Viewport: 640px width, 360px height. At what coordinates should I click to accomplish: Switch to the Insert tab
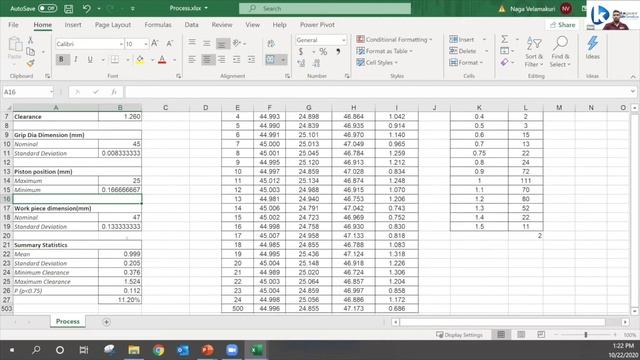[x=73, y=25]
